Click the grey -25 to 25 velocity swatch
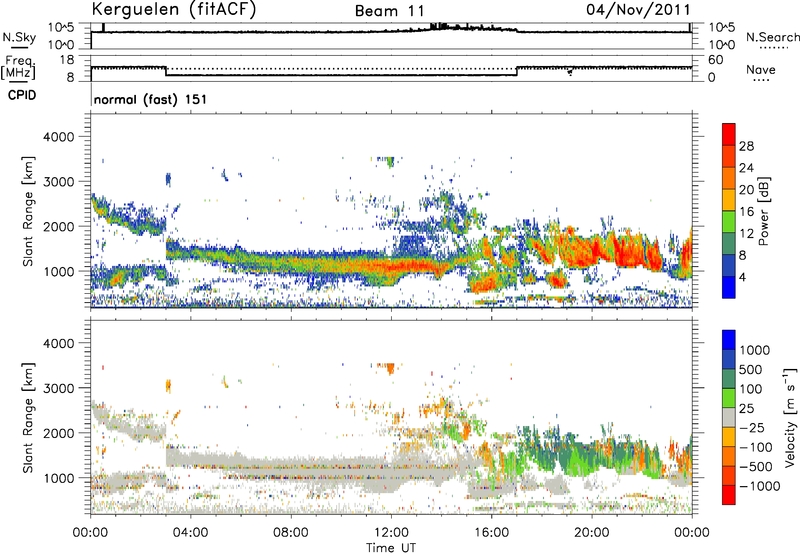The image size is (800, 554). tap(729, 417)
